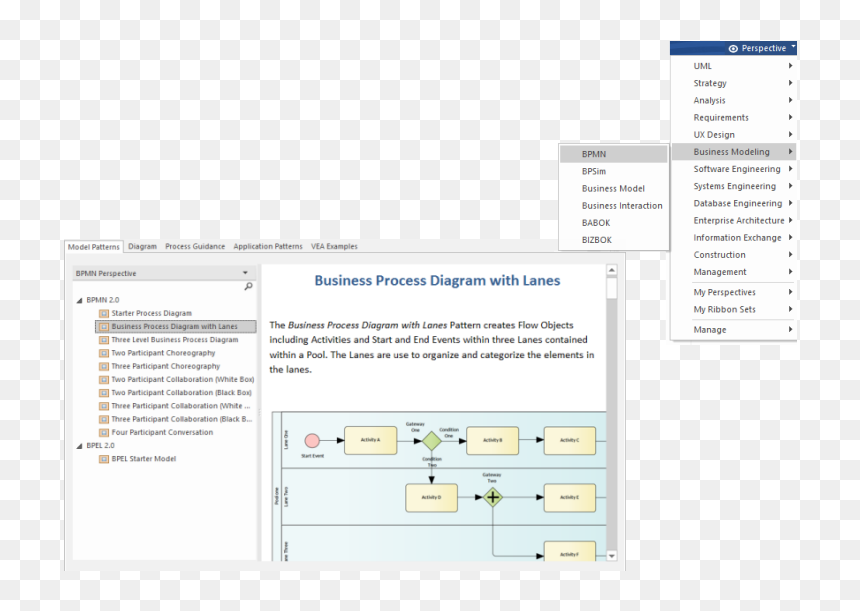
Task: Open the Software Engineering menu item
Action: (734, 169)
